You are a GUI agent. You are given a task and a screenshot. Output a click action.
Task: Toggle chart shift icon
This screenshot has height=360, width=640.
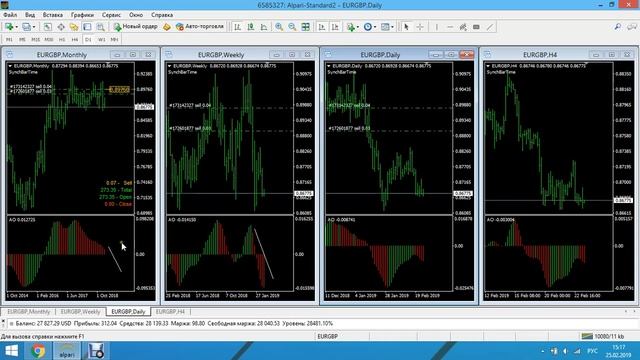[x=335, y=27]
